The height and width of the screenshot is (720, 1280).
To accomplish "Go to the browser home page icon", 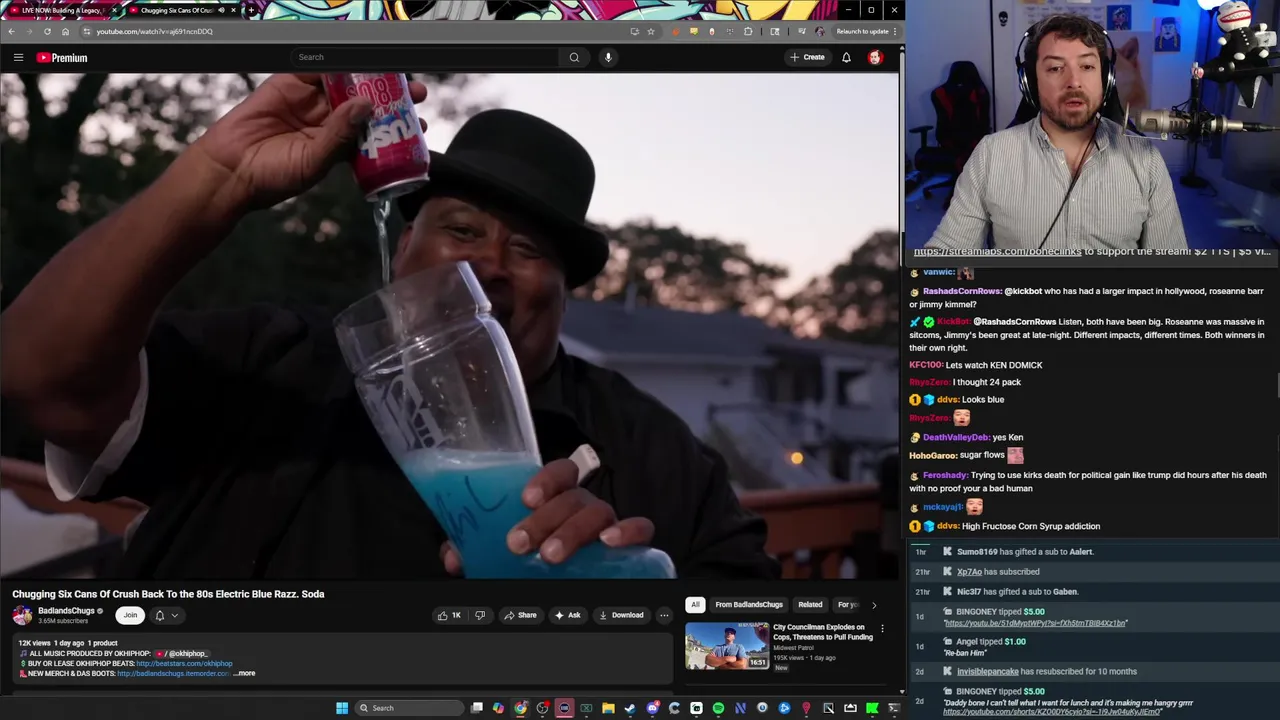I will 65,31.
